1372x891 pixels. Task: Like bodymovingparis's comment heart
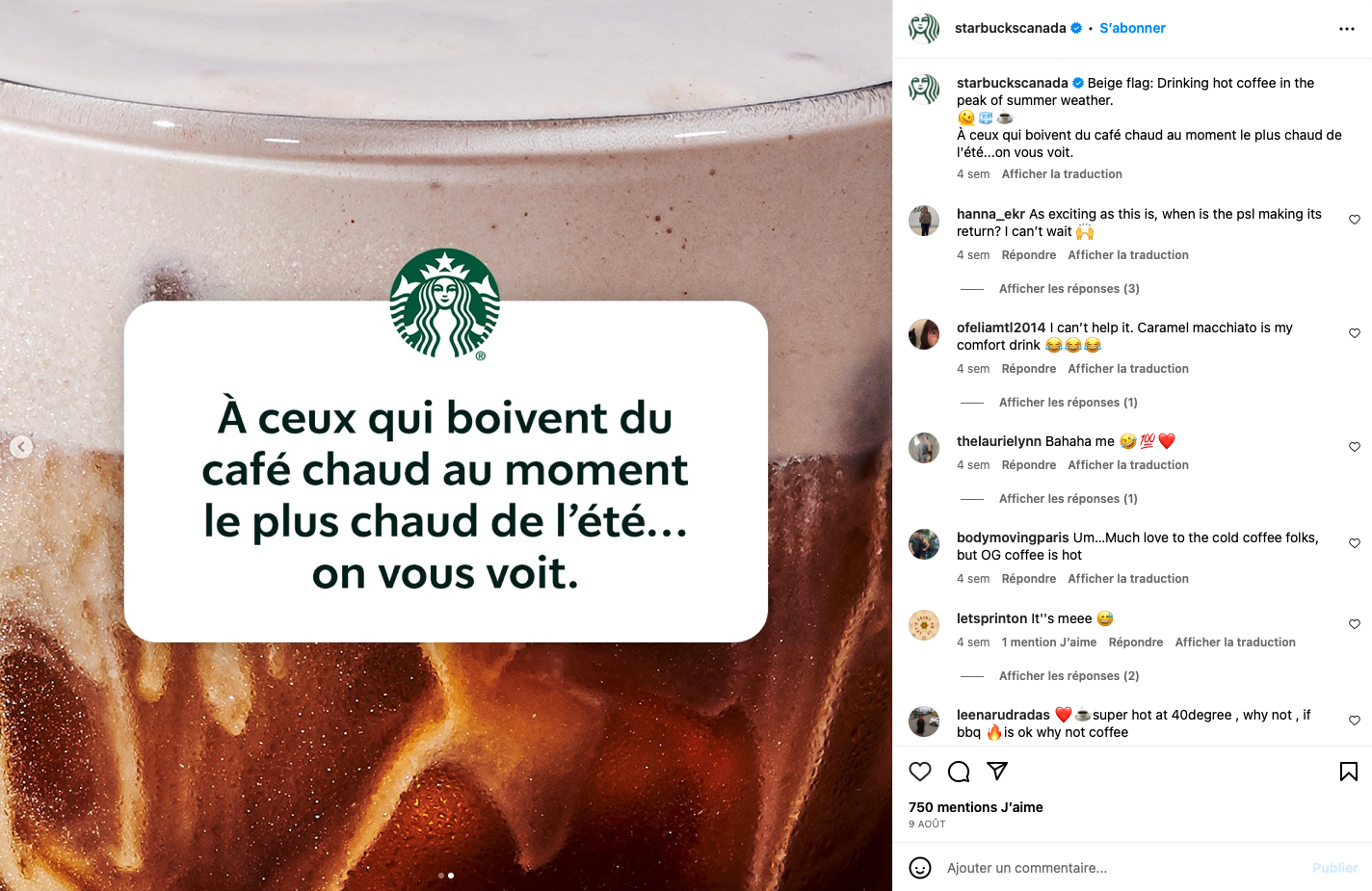point(1355,543)
